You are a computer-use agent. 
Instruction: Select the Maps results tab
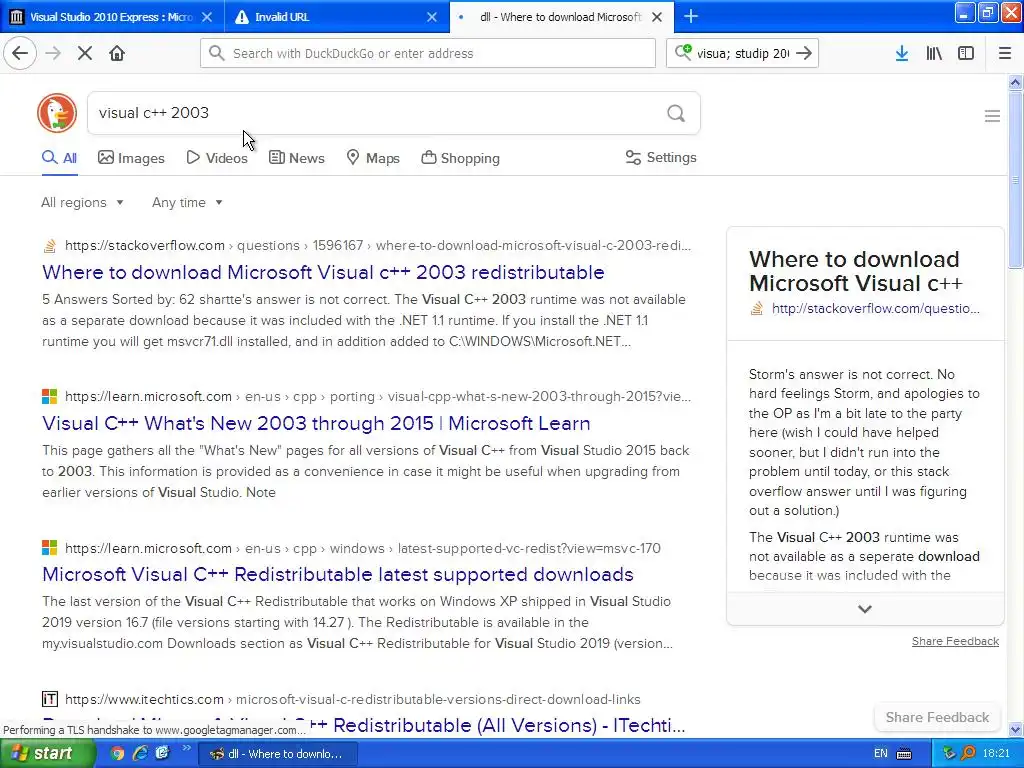pyautogui.click(x=373, y=158)
